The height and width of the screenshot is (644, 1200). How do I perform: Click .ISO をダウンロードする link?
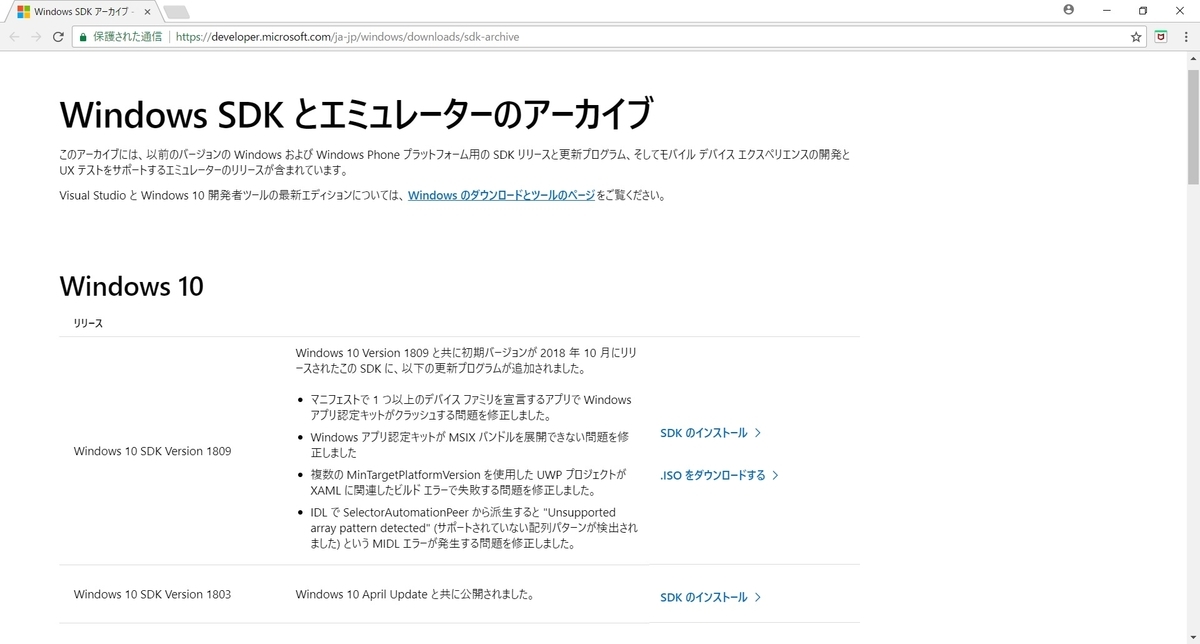coord(713,474)
